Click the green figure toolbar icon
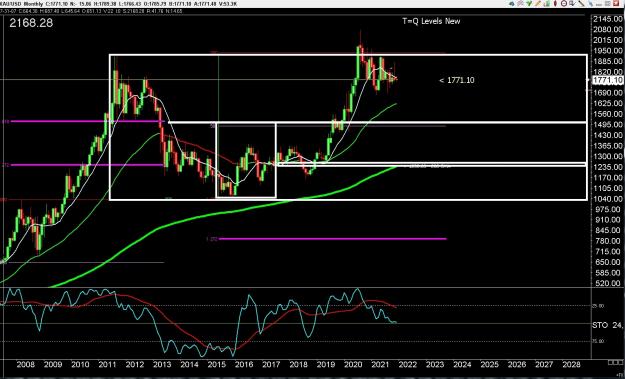The height and width of the screenshot is (379, 625). tap(546, 4)
